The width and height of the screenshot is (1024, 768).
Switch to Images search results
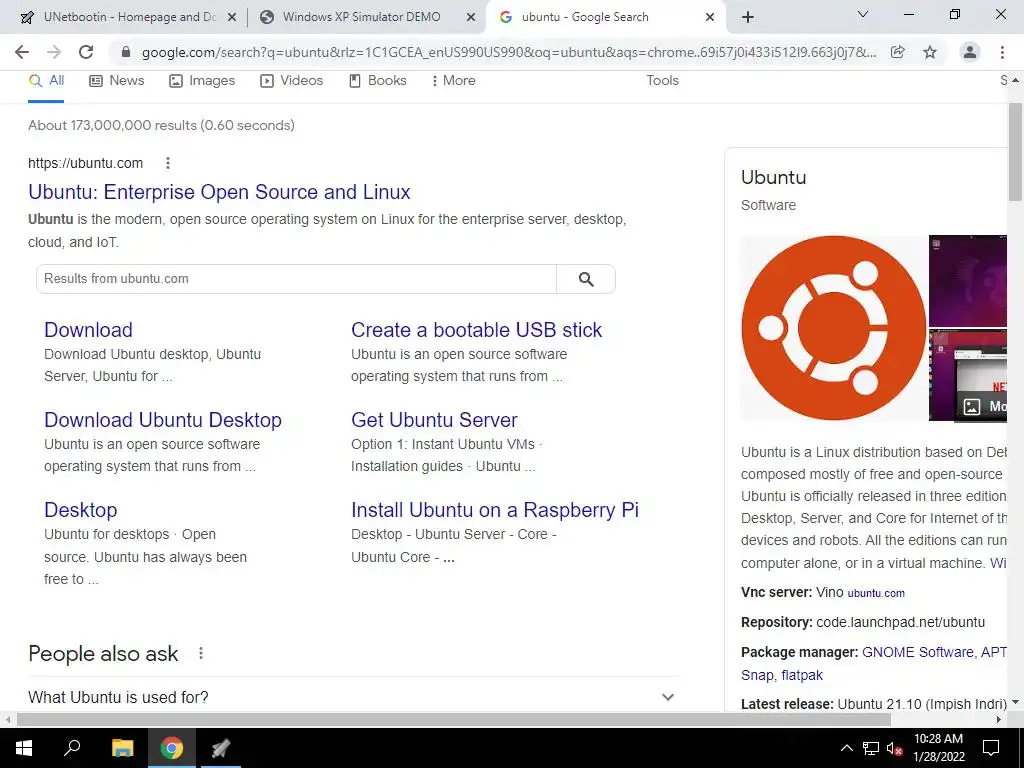point(202,81)
